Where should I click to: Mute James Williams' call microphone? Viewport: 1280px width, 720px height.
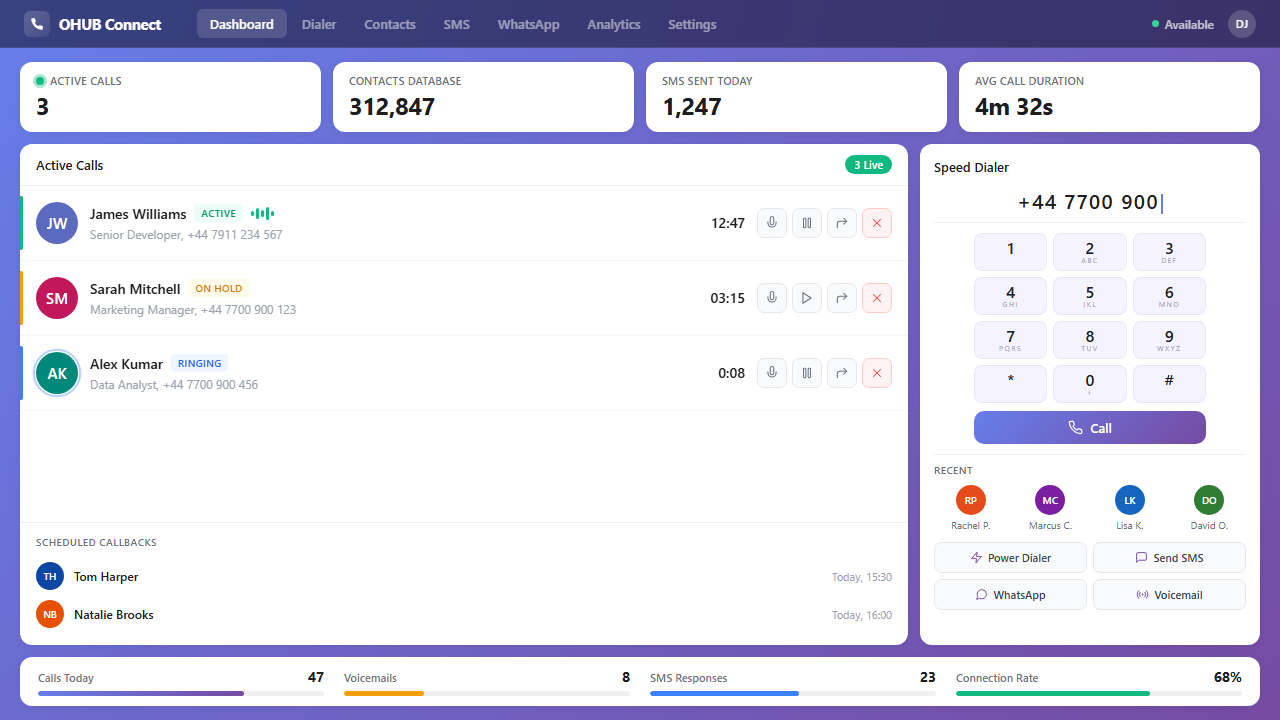pyautogui.click(x=772, y=223)
